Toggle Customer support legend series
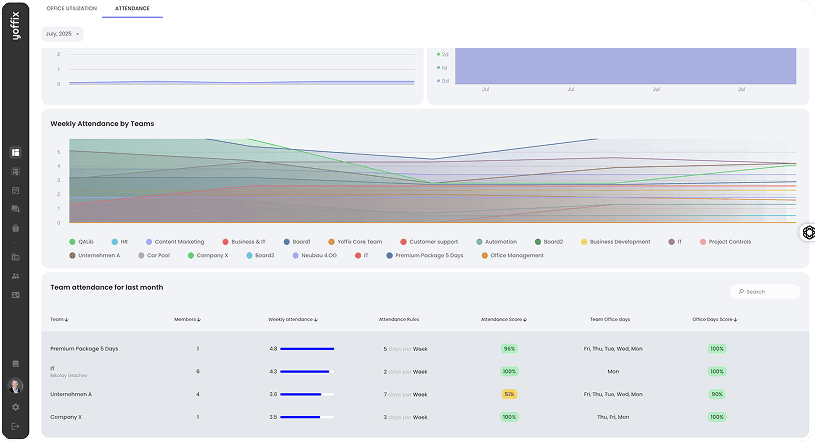815x441 pixels. point(429,242)
